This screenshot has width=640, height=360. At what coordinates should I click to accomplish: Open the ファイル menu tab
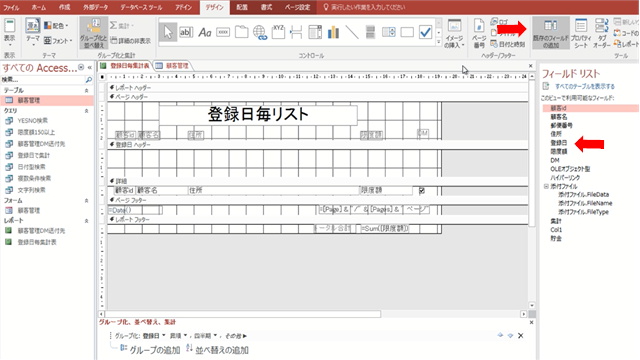coord(11,7)
